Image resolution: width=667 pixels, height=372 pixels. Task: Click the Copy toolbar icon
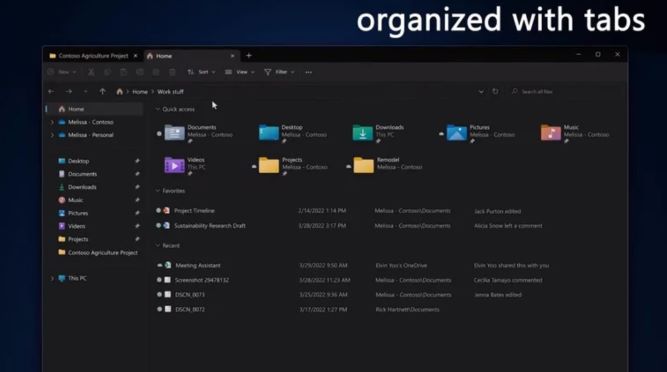pyautogui.click(x=107, y=72)
